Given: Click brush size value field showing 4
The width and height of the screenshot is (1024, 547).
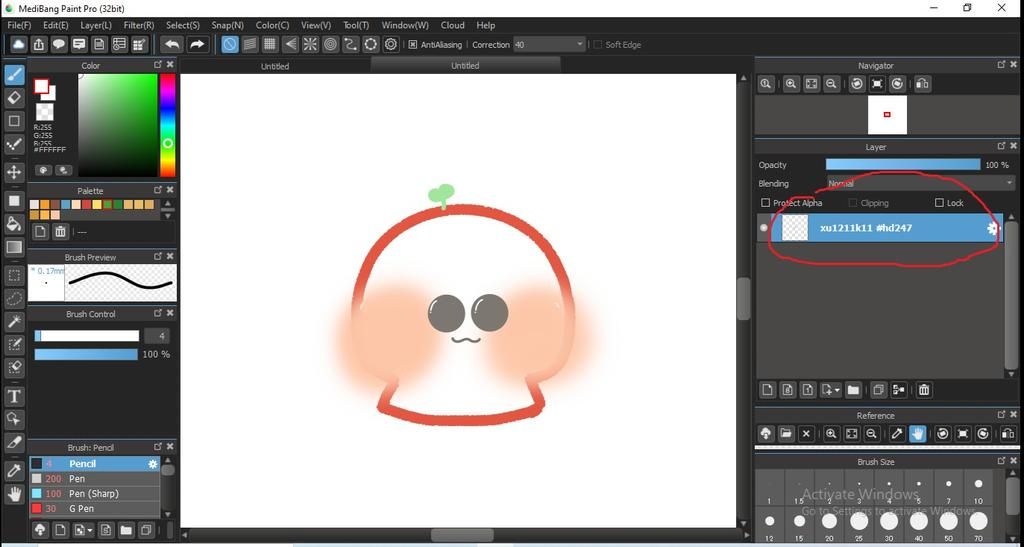Looking at the screenshot, I should (157, 336).
